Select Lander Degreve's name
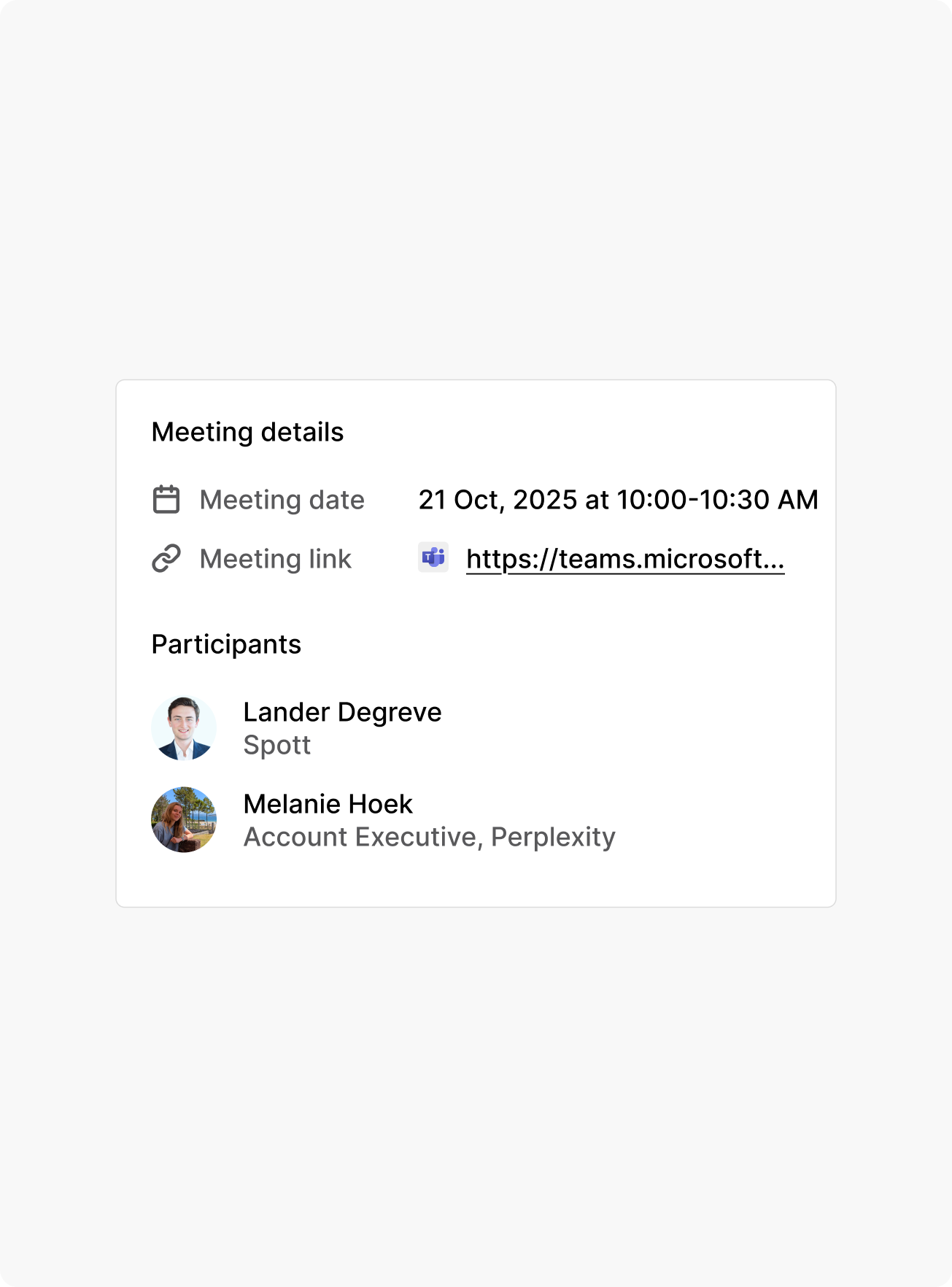 [x=342, y=711]
